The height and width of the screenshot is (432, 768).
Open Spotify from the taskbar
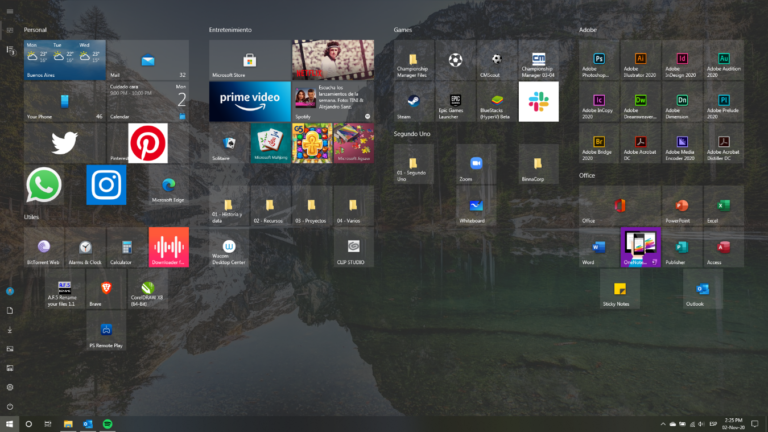[107, 424]
